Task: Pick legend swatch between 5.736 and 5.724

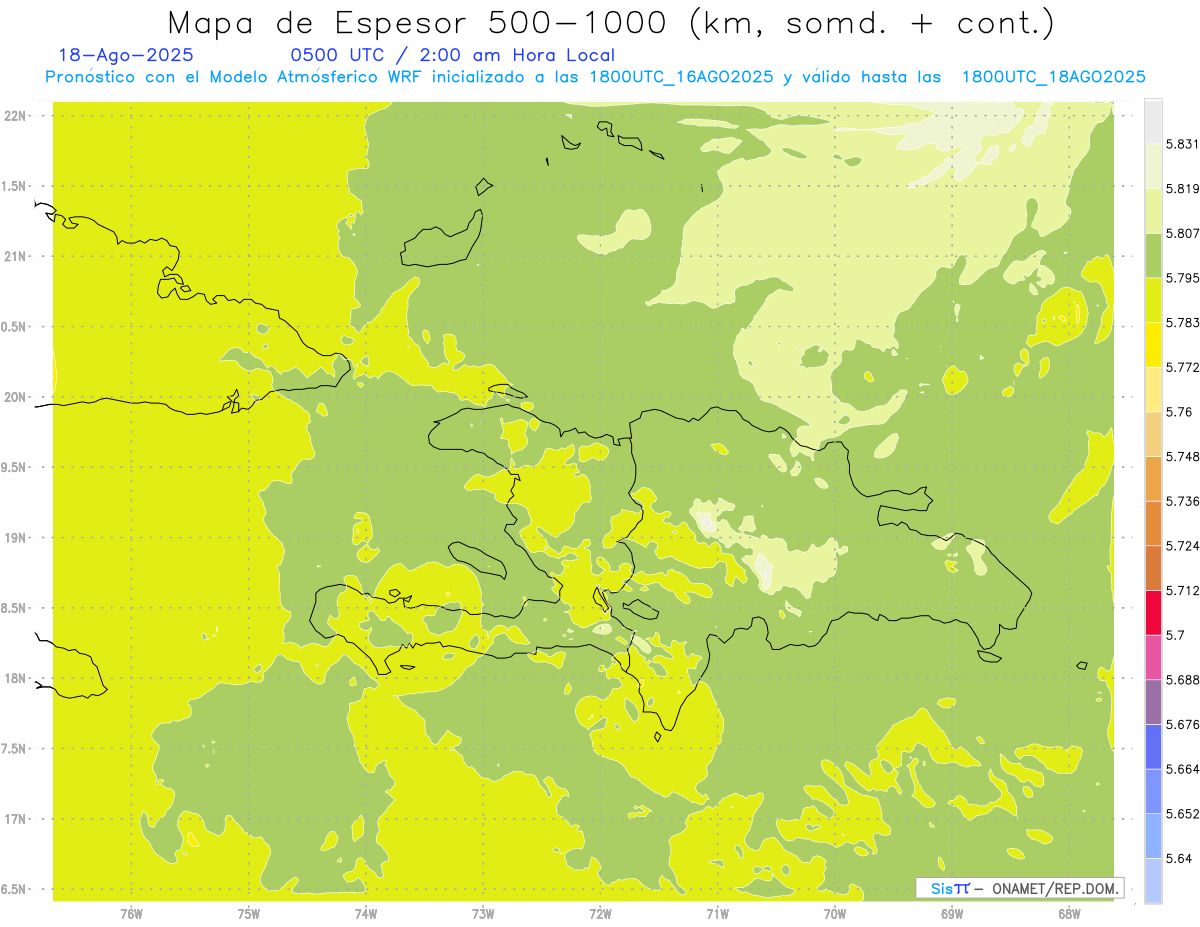Action: point(1153,523)
